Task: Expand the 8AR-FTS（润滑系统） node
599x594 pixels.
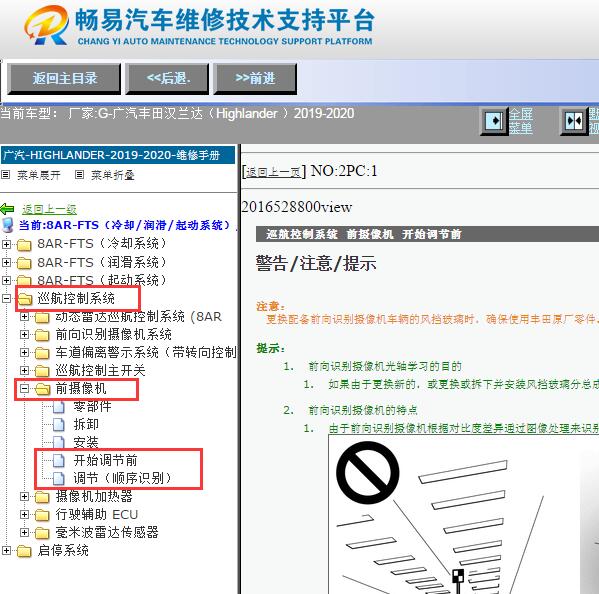Action: coord(6,262)
